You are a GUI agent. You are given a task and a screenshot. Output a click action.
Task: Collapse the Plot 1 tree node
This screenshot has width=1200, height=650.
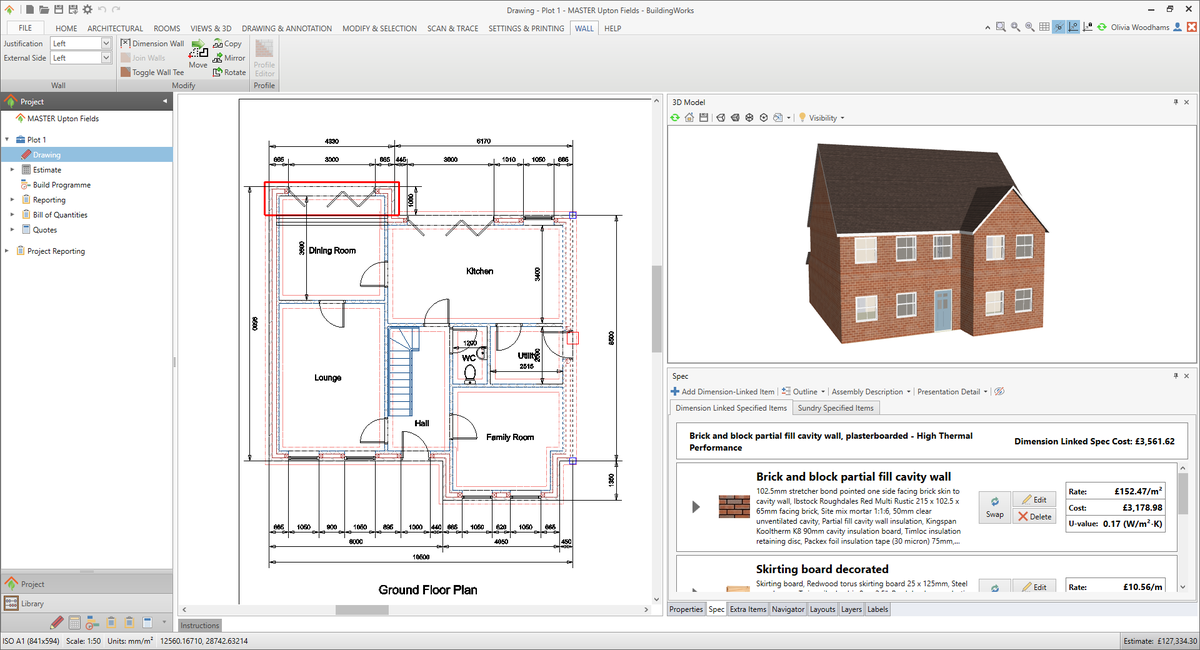[7, 140]
